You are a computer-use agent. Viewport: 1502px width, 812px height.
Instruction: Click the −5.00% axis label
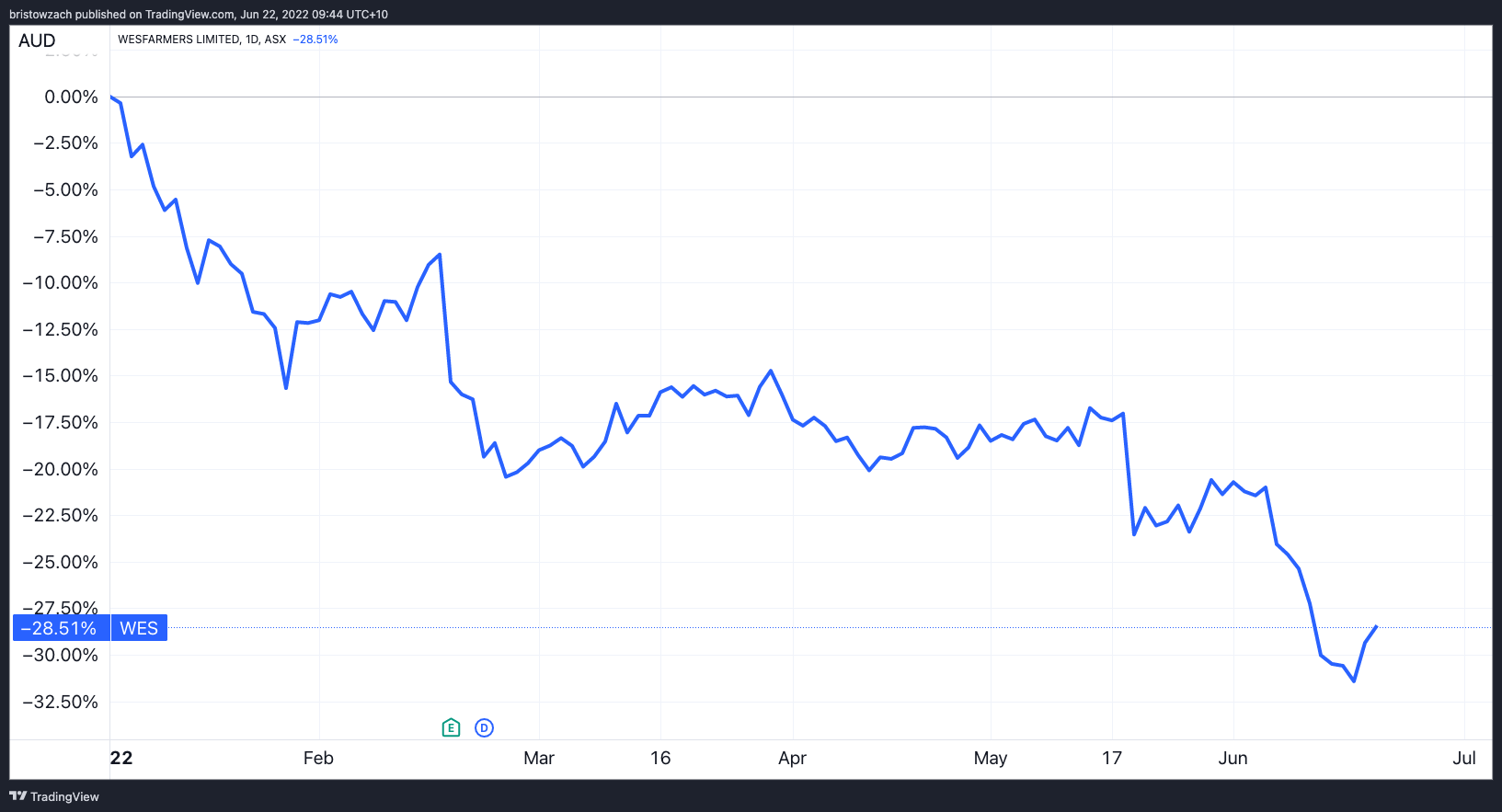point(65,189)
